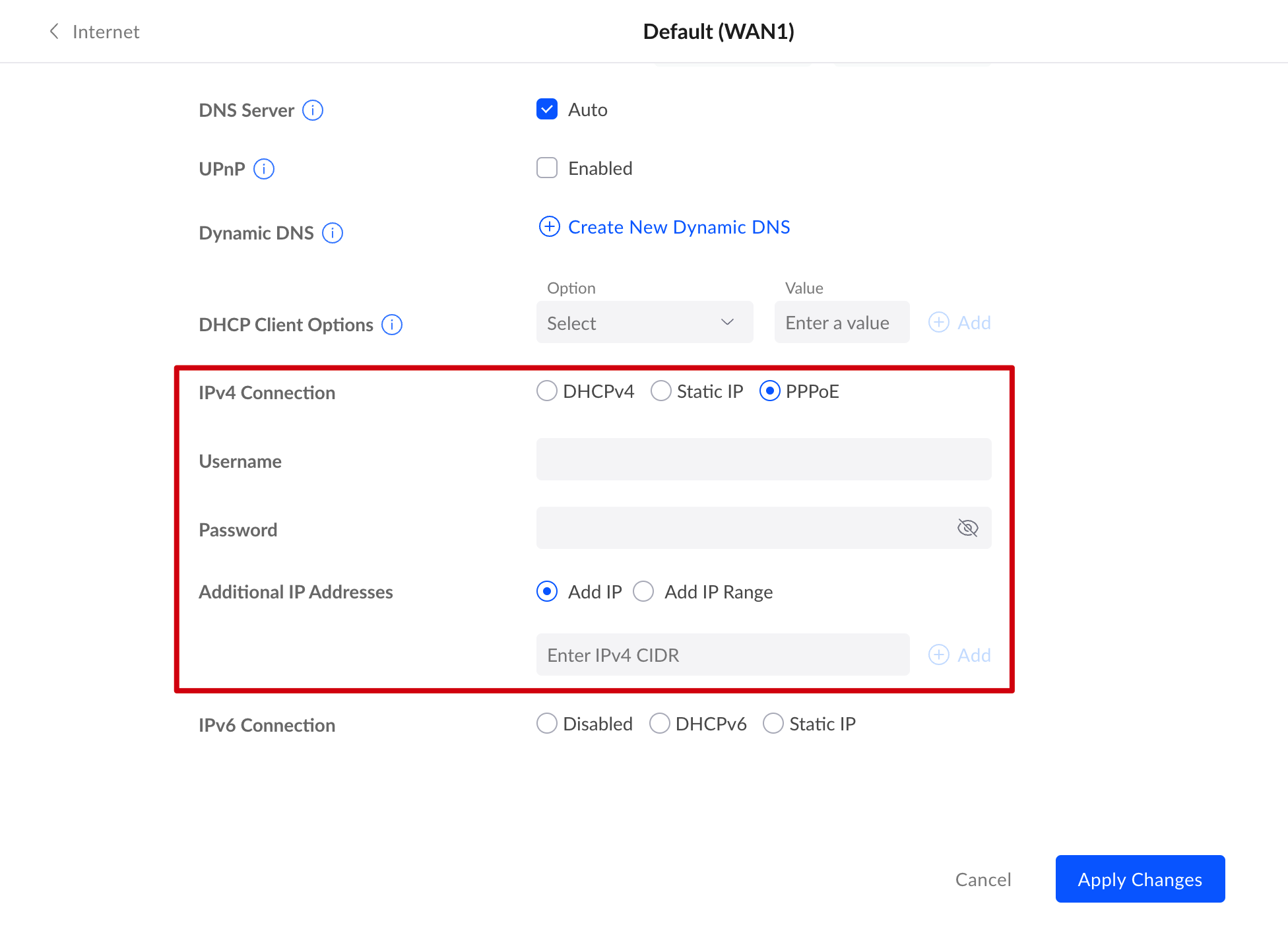Select DHCPv4 for IPv4 Connection
The height and width of the screenshot is (929, 1288).
click(547, 391)
